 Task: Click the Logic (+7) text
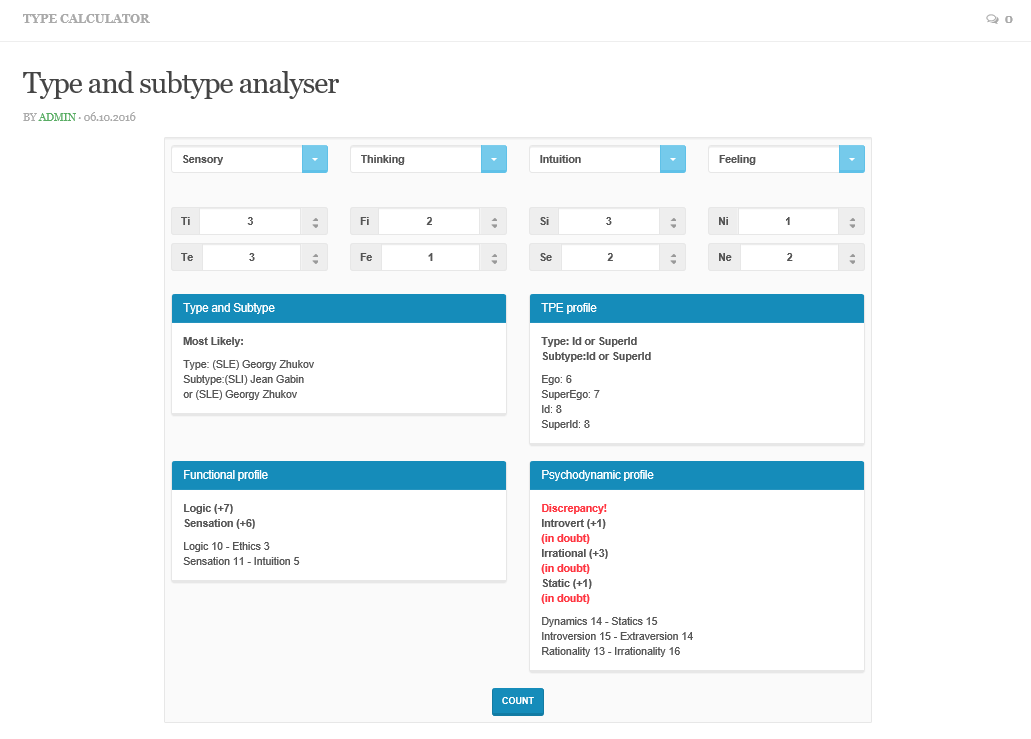pyautogui.click(x=208, y=508)
